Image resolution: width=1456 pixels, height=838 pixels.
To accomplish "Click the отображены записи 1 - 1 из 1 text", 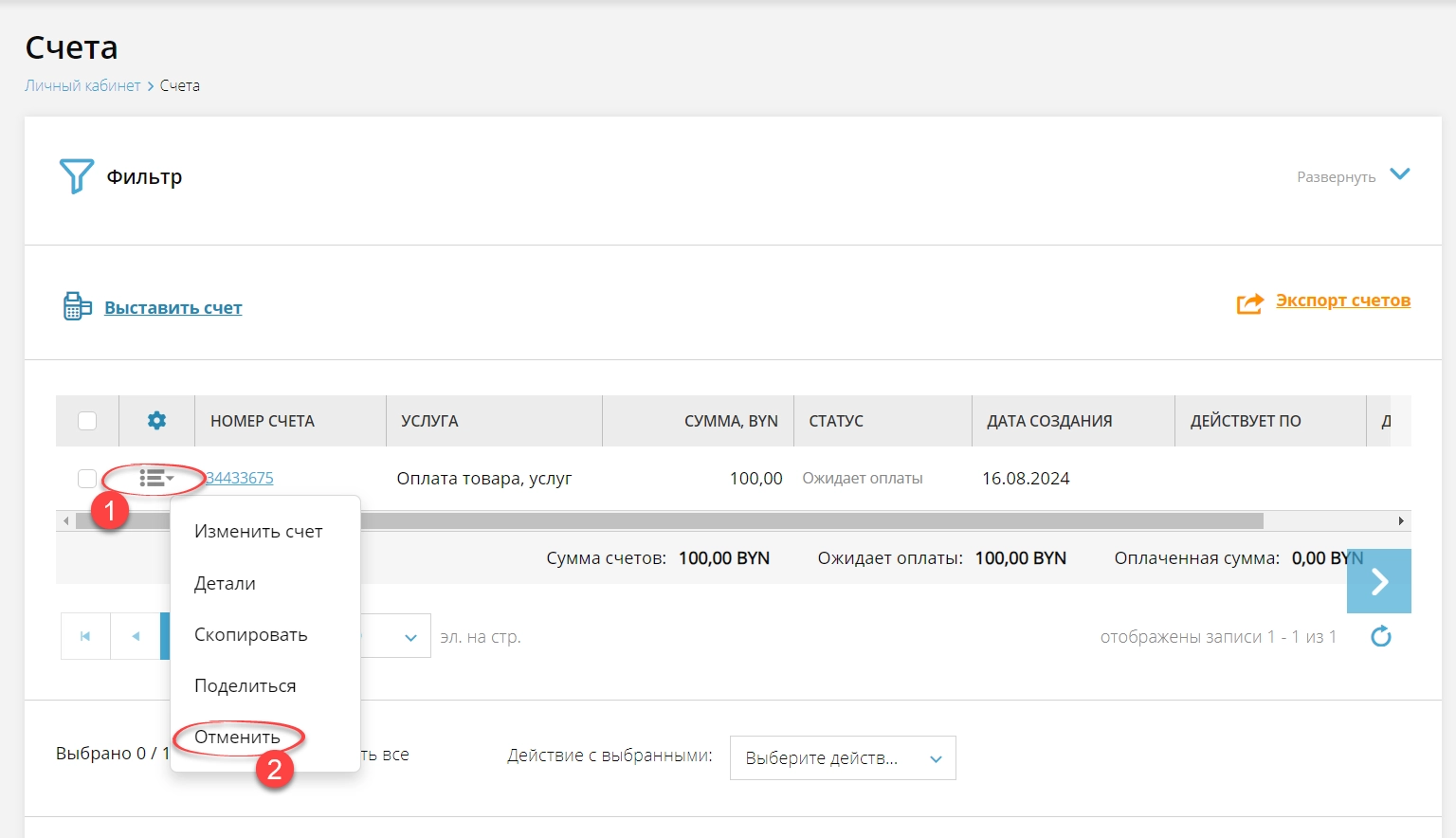I will (1218, 637).
